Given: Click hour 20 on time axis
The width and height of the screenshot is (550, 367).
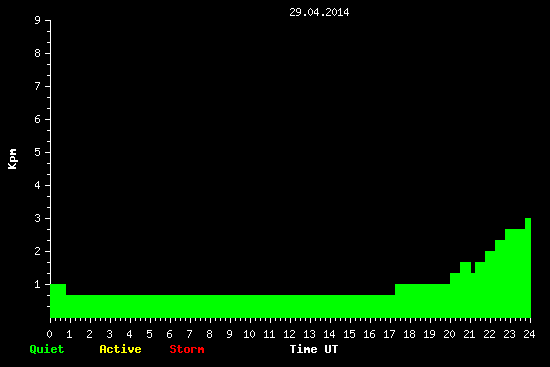Looking at the screenshot, I should [449, 334].
